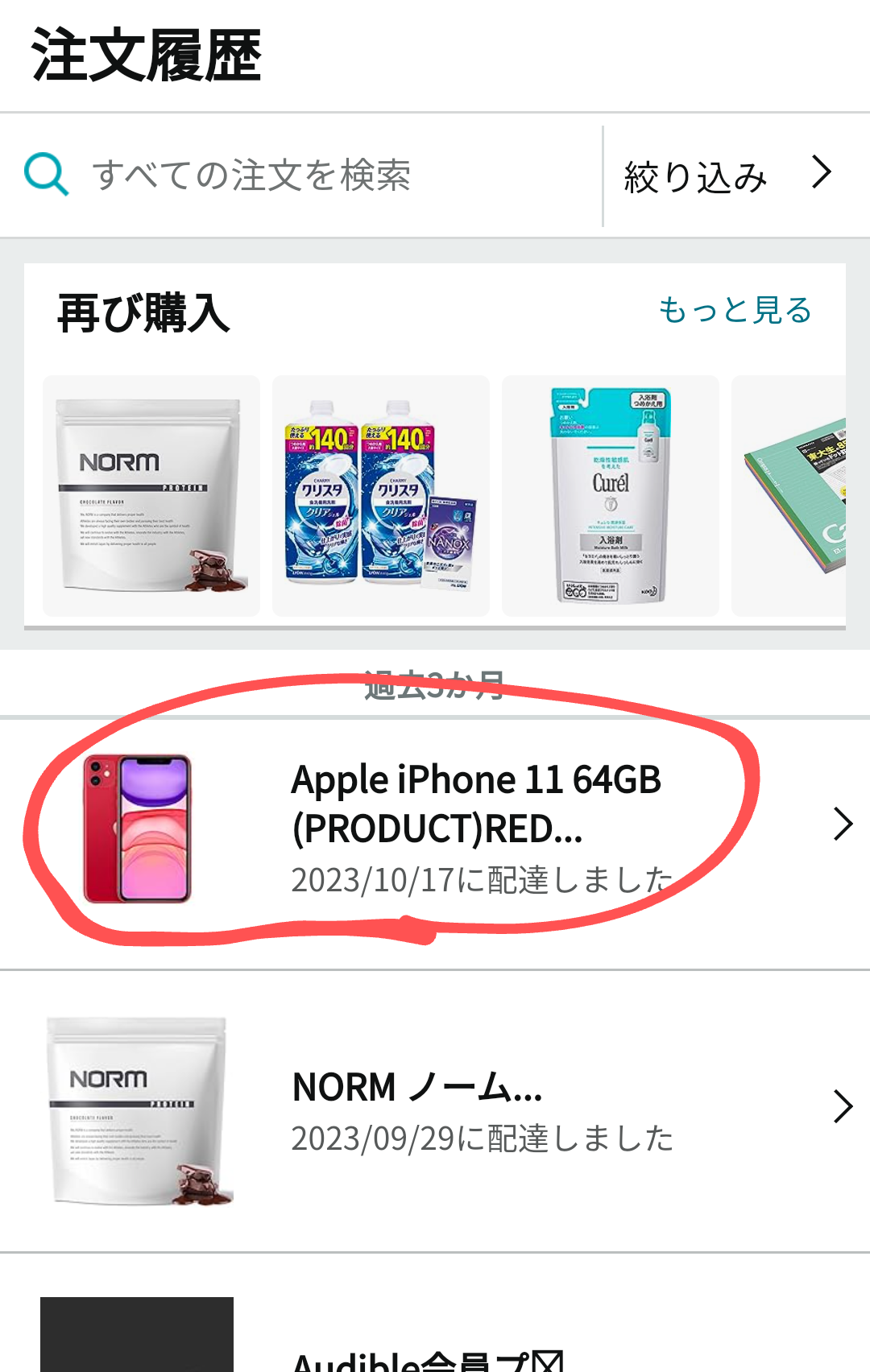Viewport: 870px width, 1372px height.
Task: Open the Audible会員 order entry
Action: [x=428, y=1361]
